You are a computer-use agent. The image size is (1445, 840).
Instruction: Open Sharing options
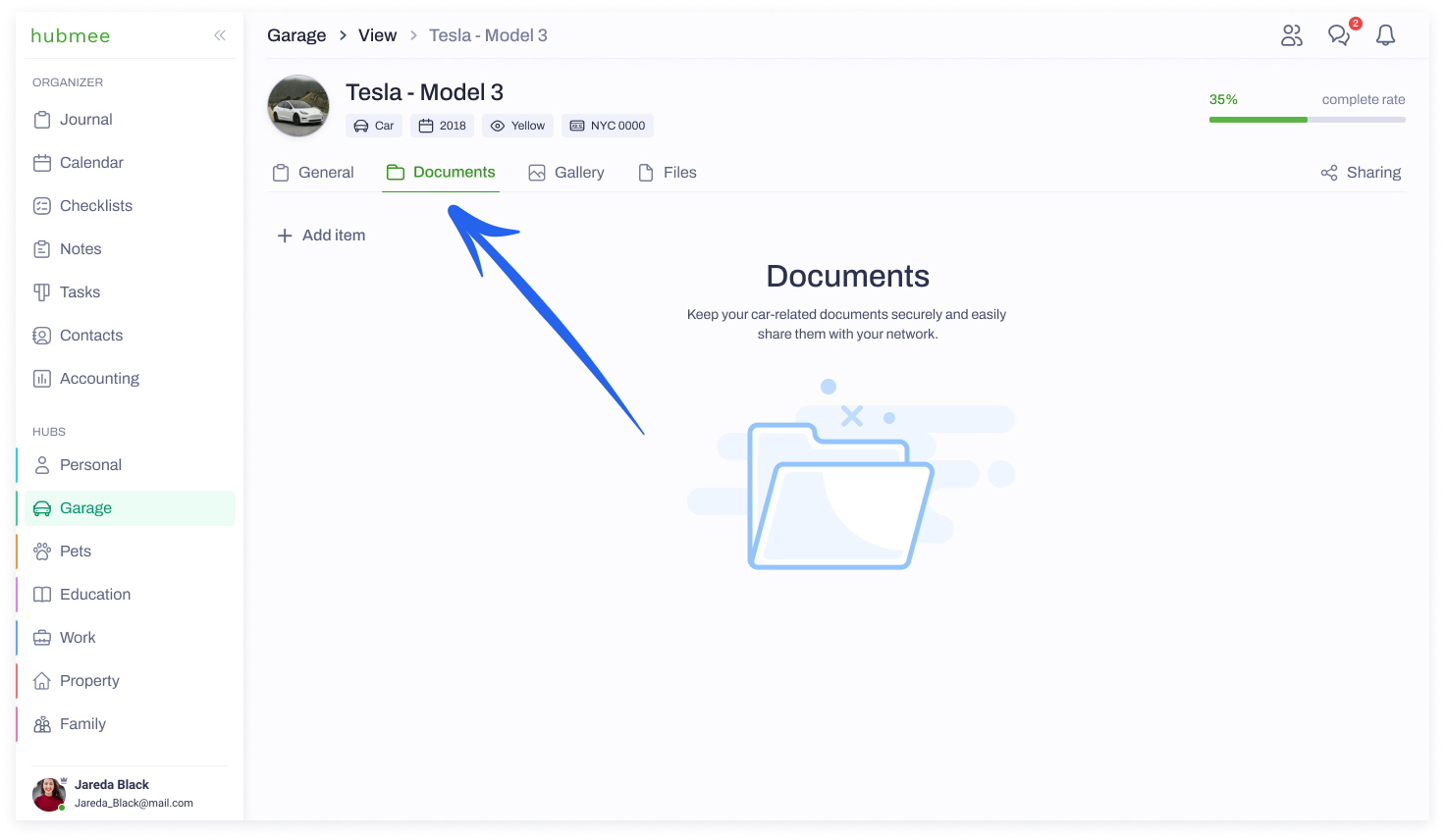click(x=1361, y=173)
